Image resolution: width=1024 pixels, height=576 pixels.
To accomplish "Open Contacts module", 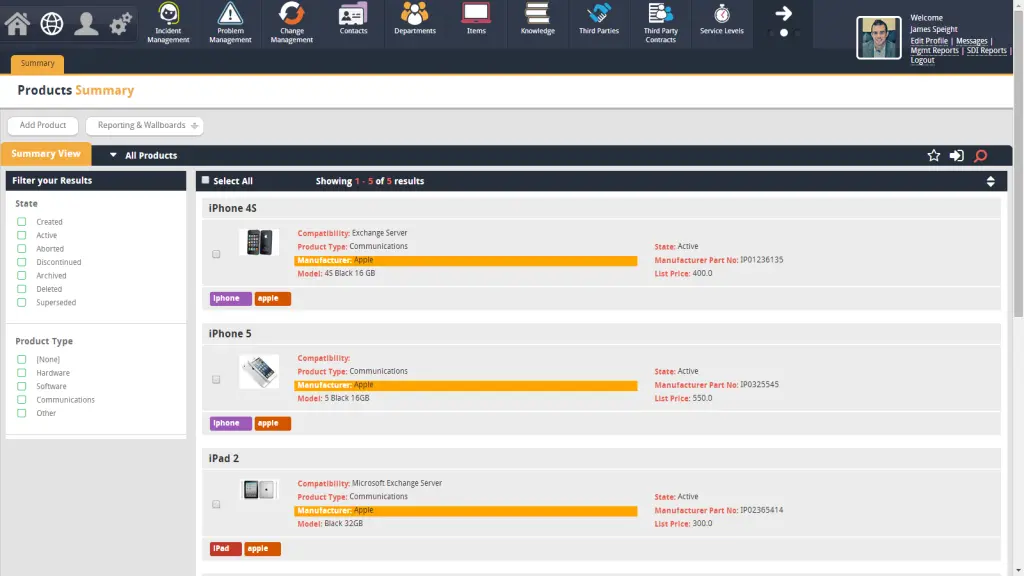I will (353, 20).
